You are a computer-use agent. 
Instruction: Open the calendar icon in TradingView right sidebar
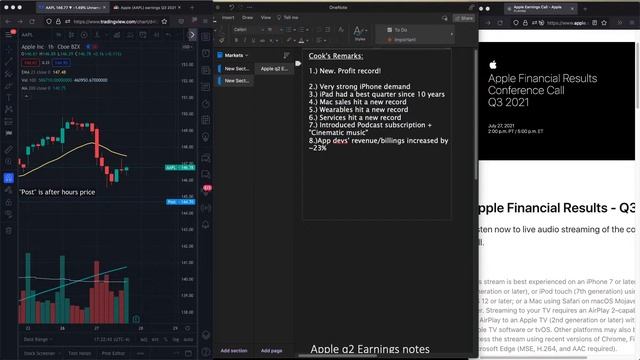click(x=206, y=120)
